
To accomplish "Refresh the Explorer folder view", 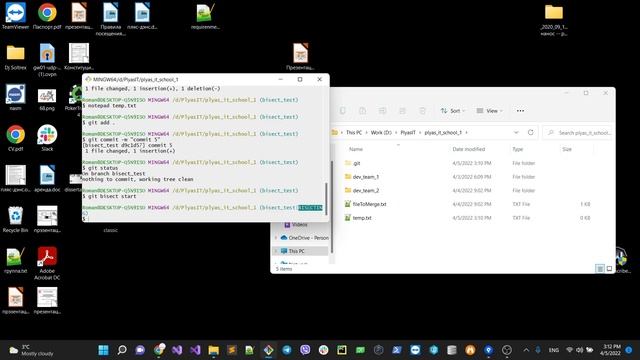I will tap(530, 132).
